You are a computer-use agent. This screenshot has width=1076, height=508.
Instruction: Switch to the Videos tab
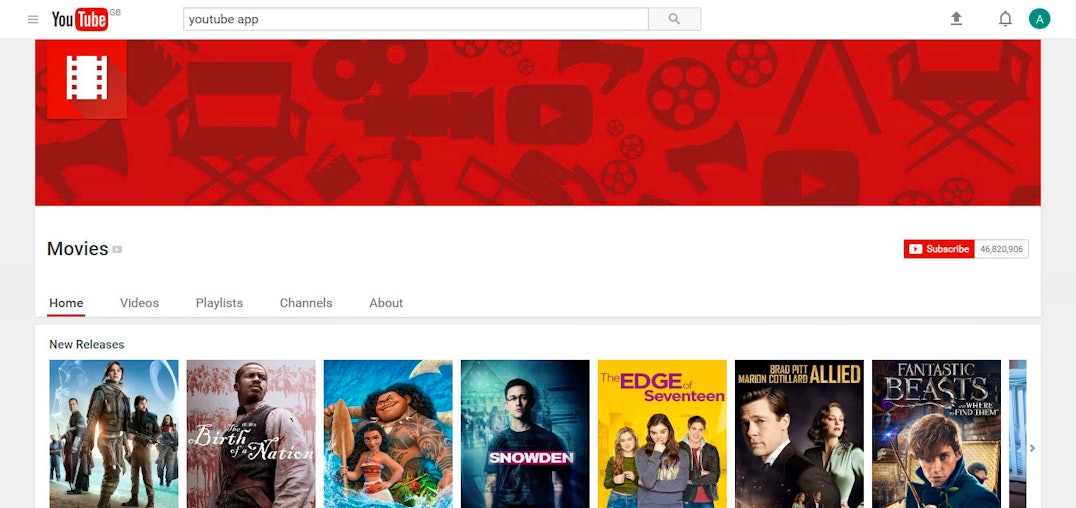pyautogui.click(x=139, y=303)
